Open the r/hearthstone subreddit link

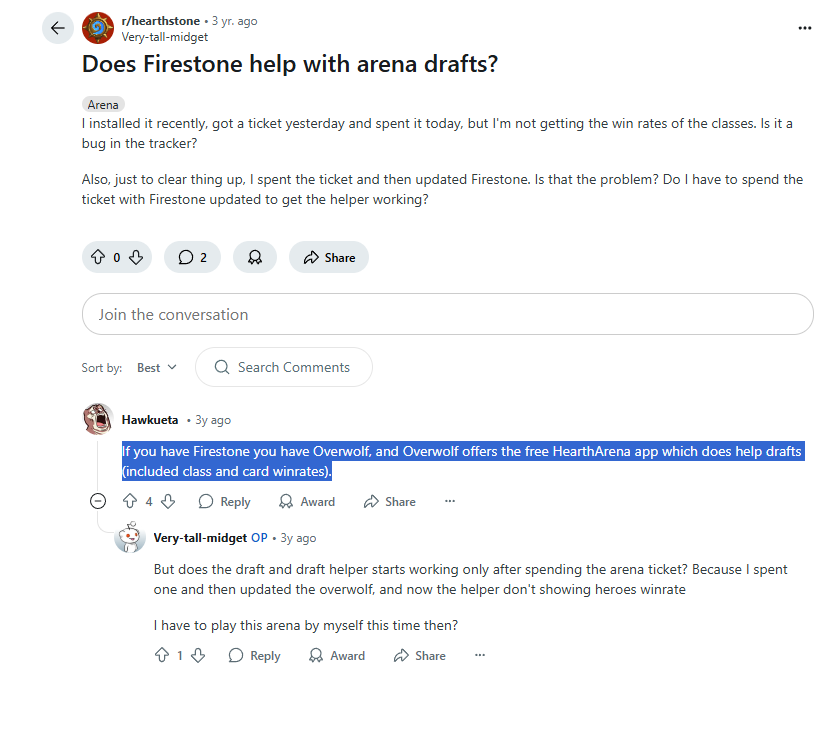click(x=160, y=21)
